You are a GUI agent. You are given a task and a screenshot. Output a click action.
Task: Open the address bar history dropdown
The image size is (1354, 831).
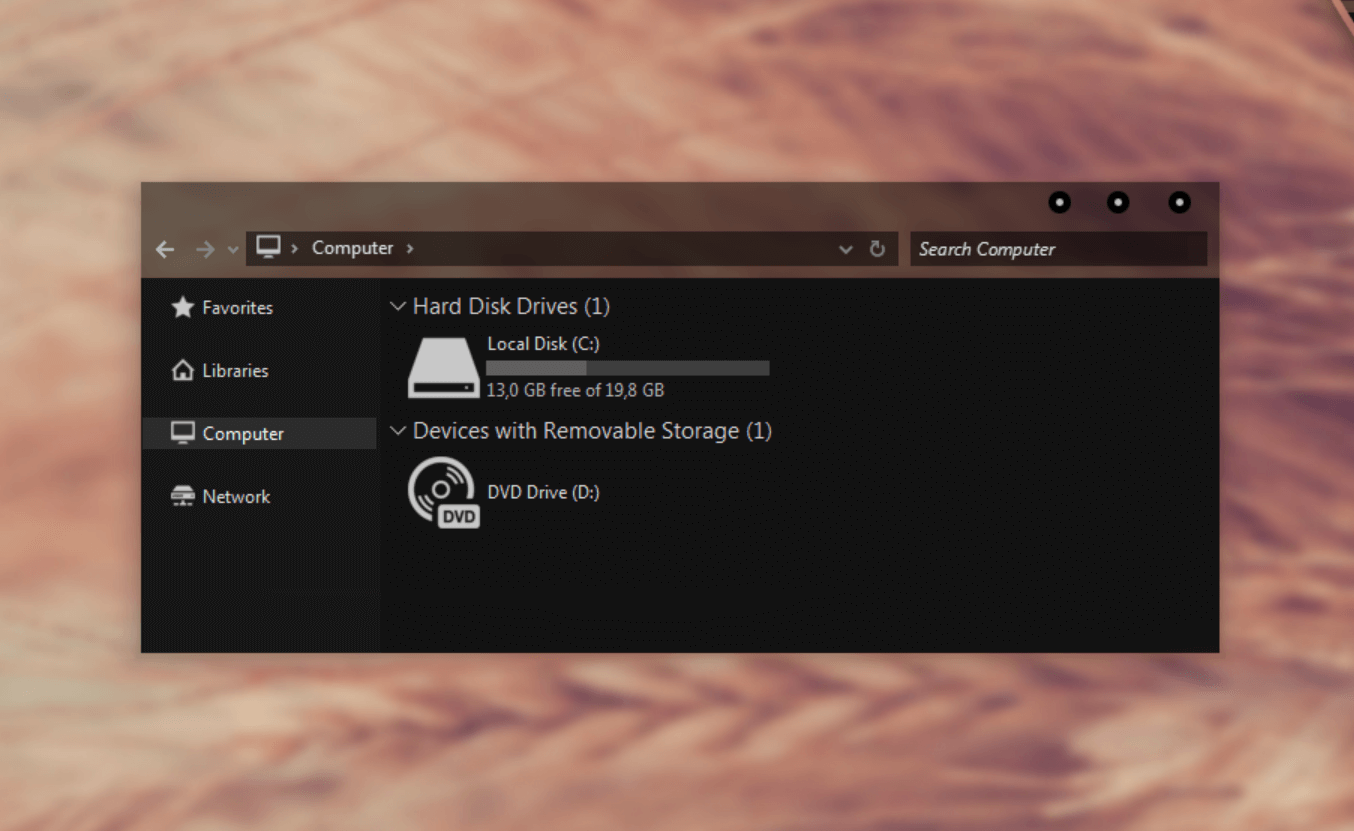[x=845, y=249]
